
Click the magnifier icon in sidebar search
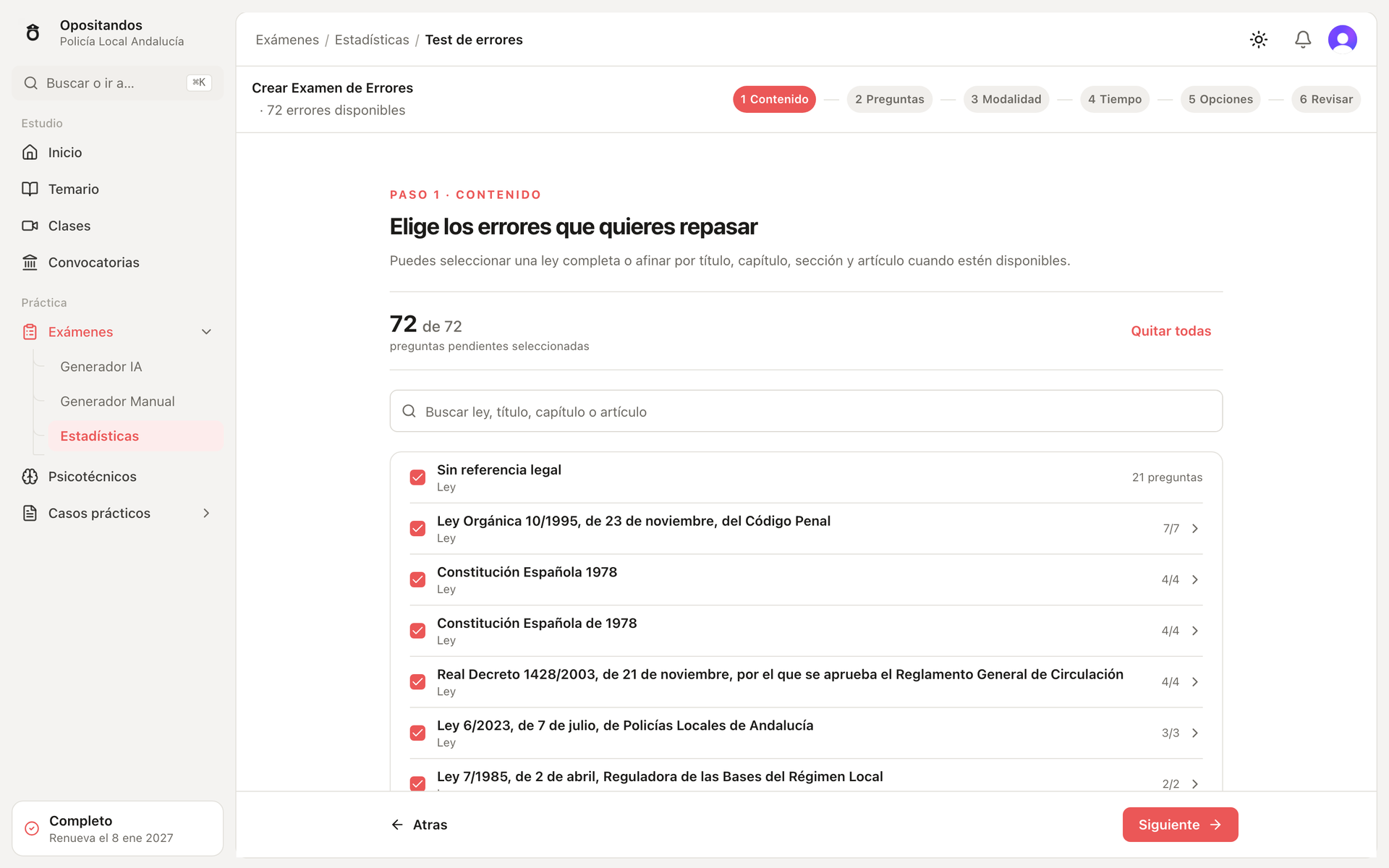click(31, 83)
